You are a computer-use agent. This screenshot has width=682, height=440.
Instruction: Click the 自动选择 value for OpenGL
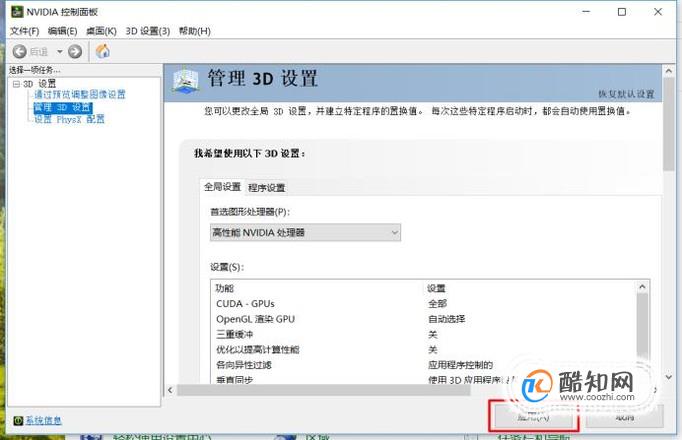tap(447, 319)
